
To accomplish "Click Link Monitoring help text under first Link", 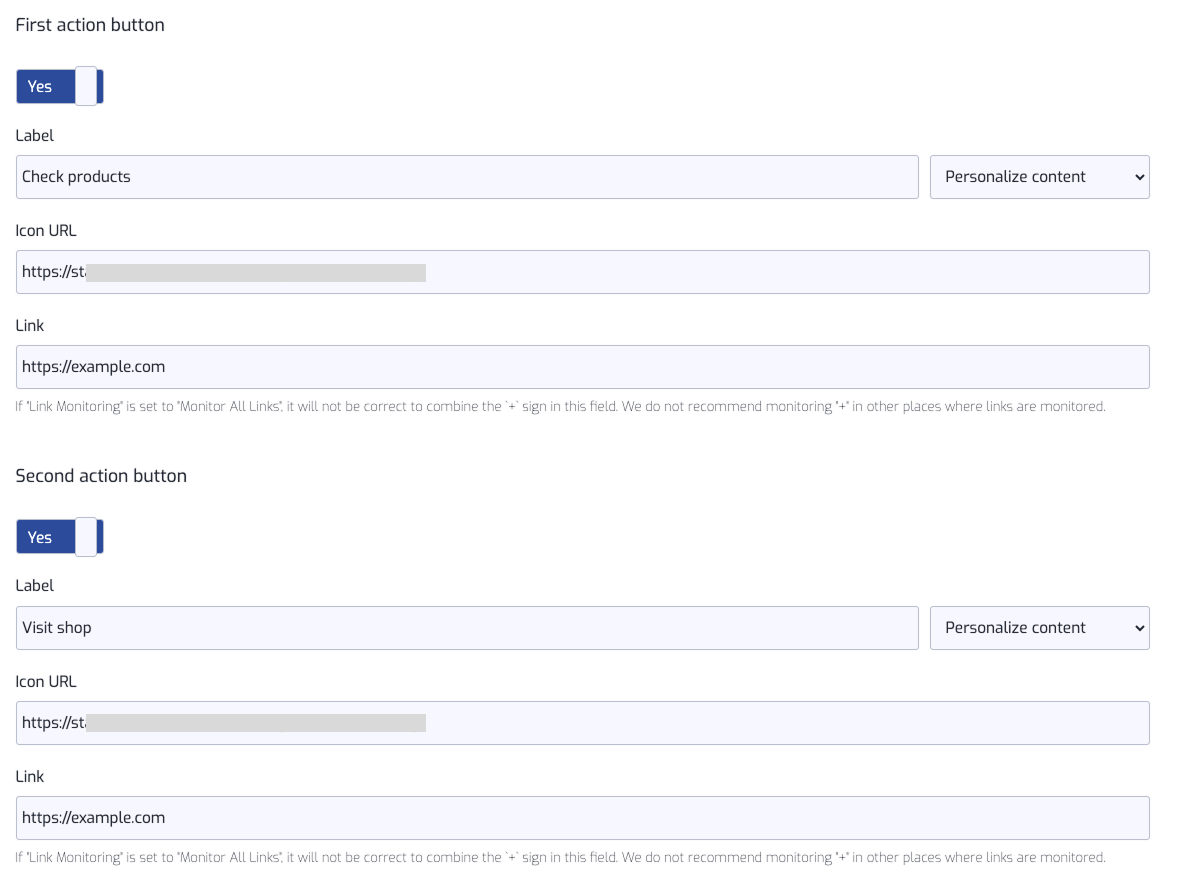I will point(560,407).
